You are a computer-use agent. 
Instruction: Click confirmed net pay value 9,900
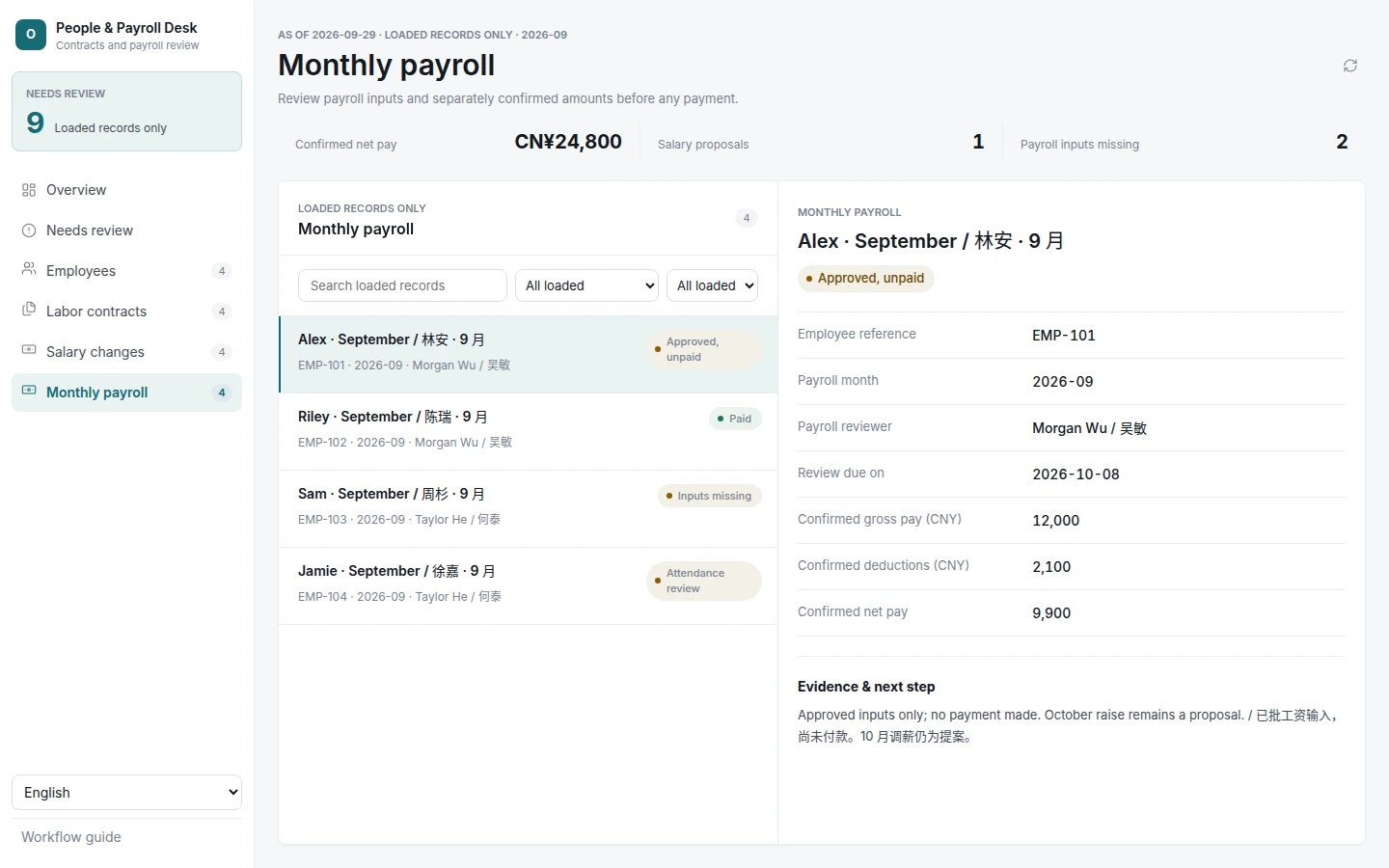(1051, 613)
